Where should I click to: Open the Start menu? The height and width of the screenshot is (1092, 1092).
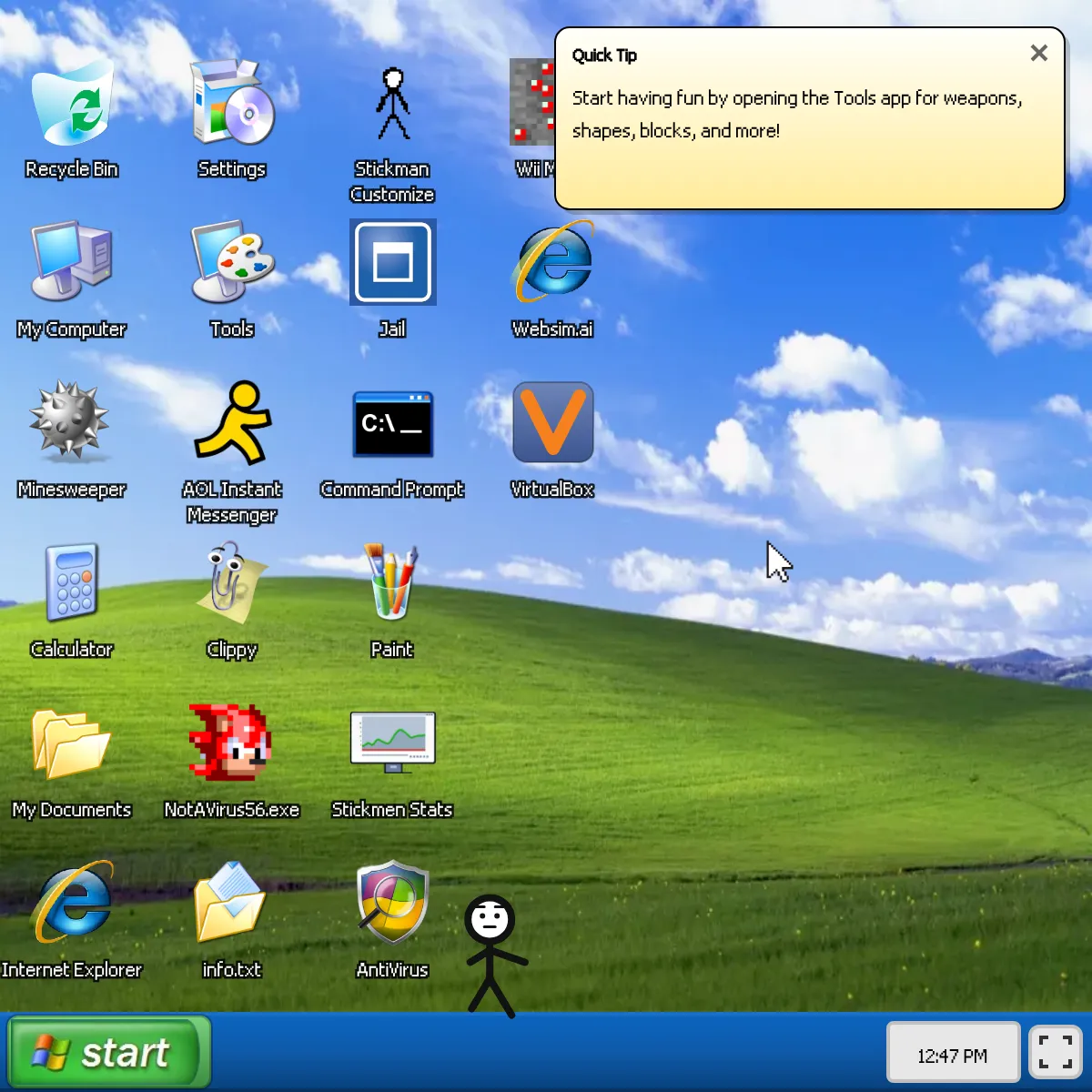(109, 1053)
